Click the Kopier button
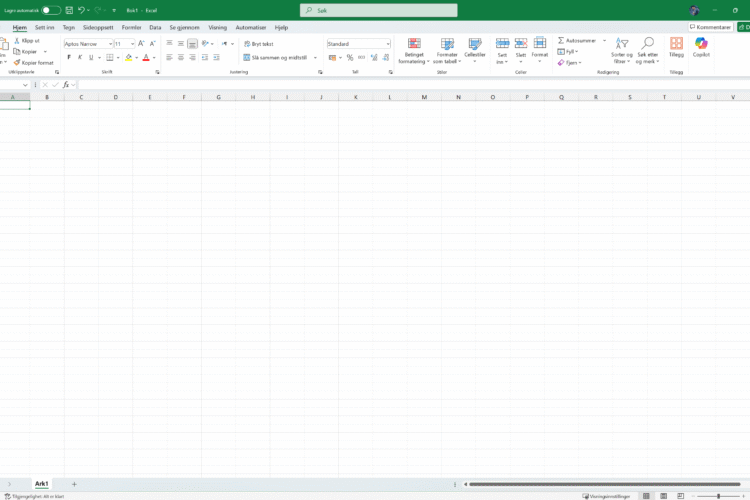Viewport: 750px width, 500px height. click(25, 52)
